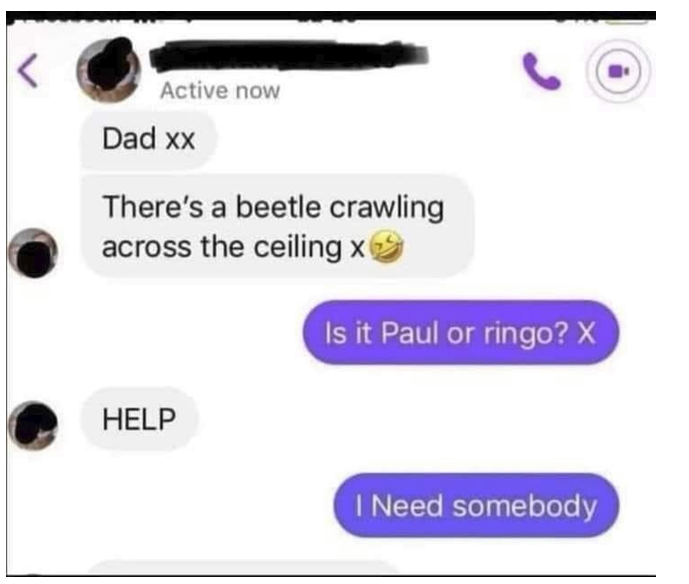
Task: Open contact's profile picture in header
Action: pyautogui.click(x=109, y=70)
